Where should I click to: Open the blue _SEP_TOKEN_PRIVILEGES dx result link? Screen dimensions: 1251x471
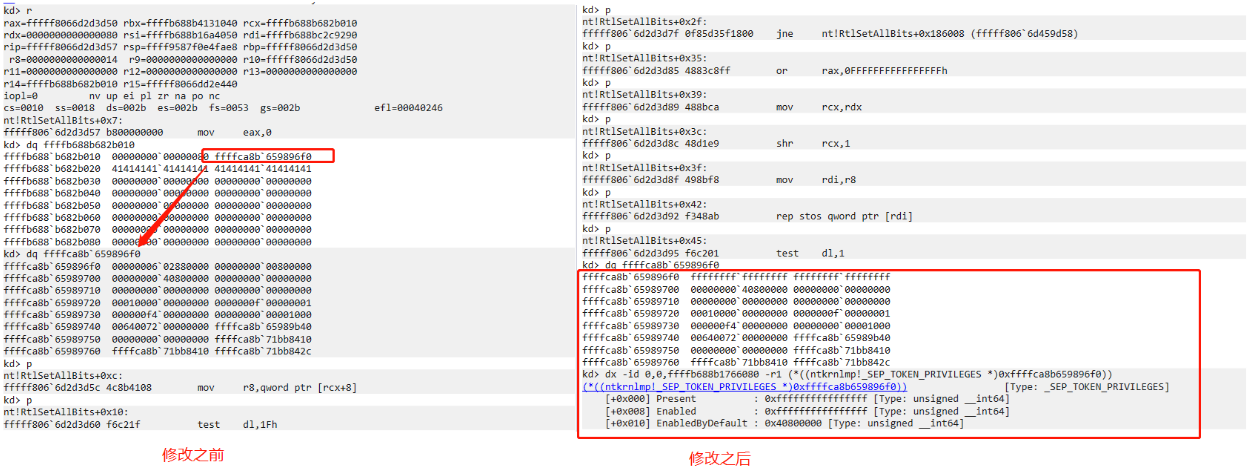[744, 387]
